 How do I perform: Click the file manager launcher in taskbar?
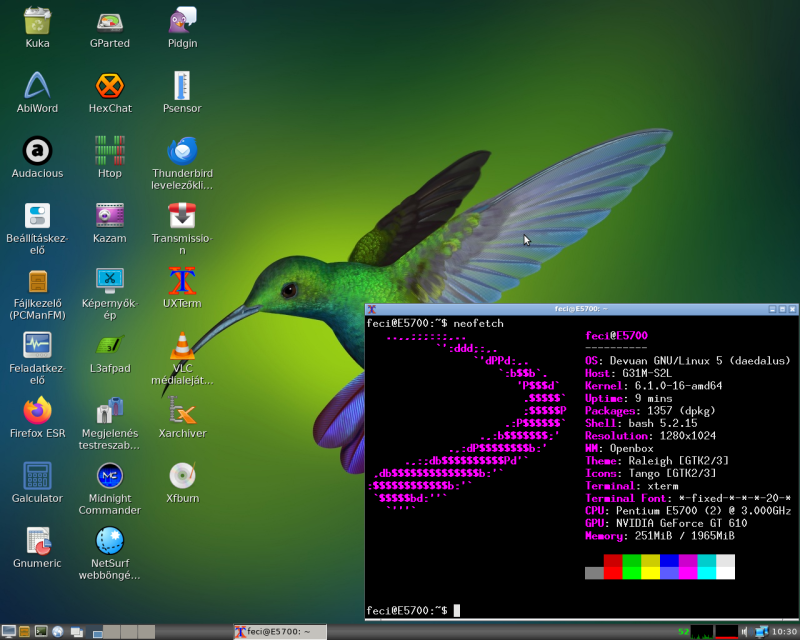point(24,632)
